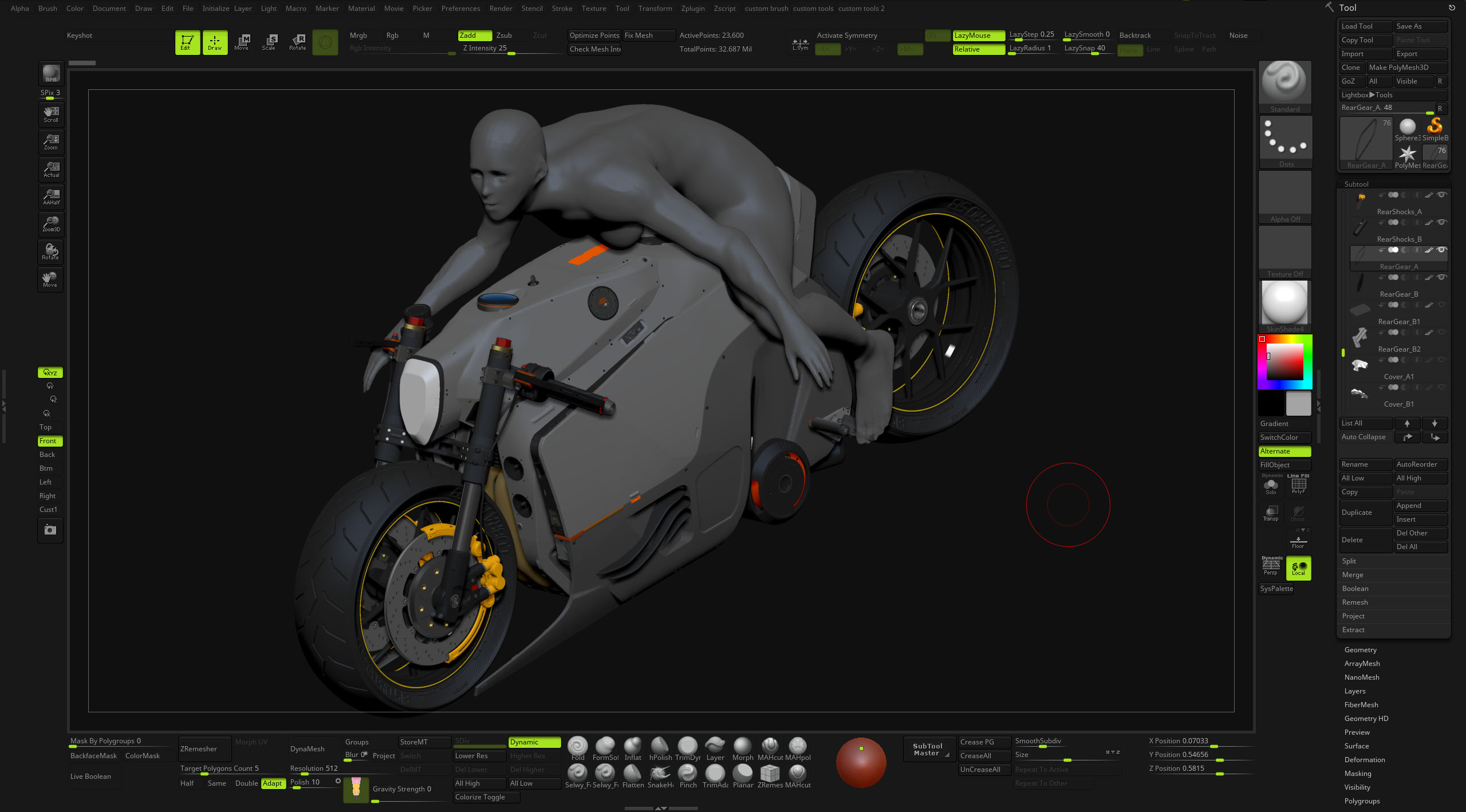Open the Transform menu
Screen dimensions: 1466x812
pos(655,9)
